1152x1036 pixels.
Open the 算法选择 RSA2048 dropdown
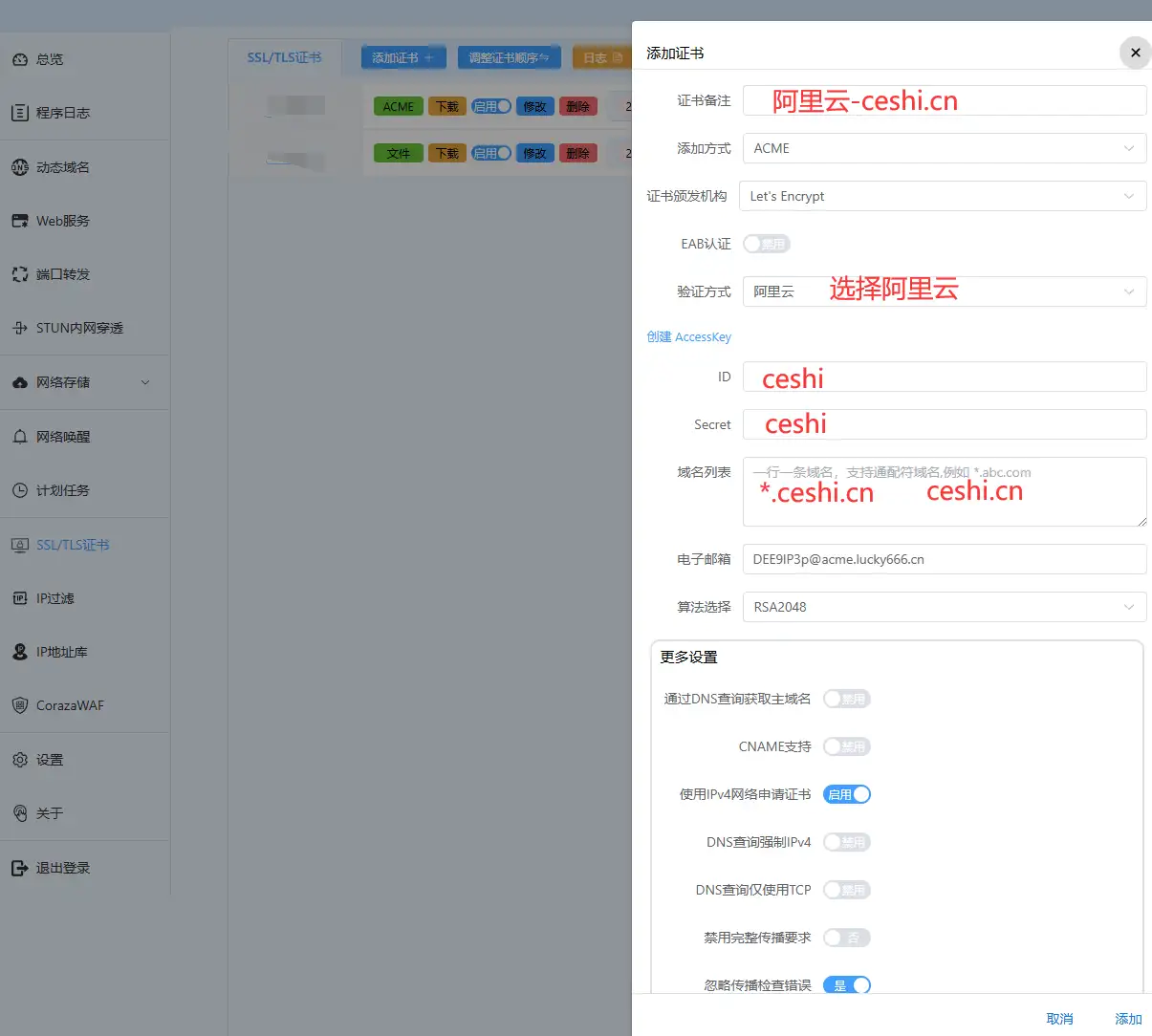pyautogui.click(x=944, y=607)
